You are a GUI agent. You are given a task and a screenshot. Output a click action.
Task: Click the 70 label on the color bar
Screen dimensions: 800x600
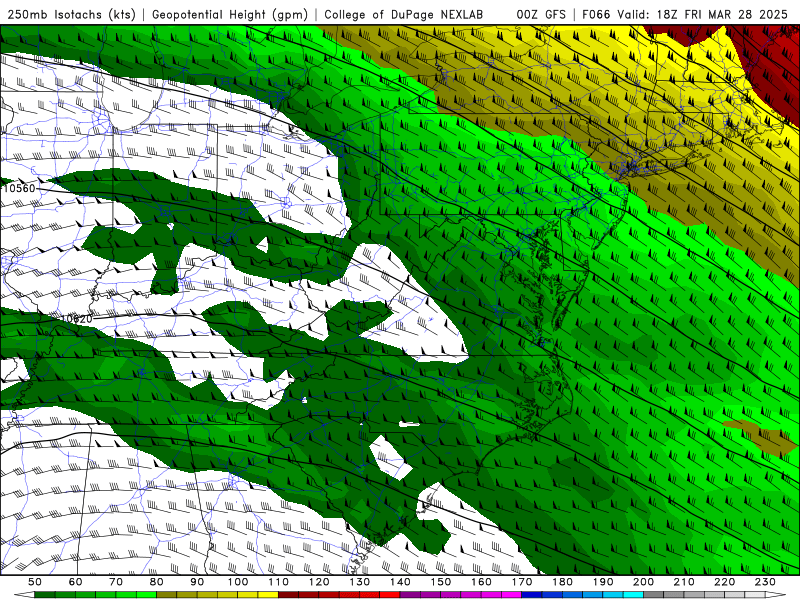coord(116,582)
